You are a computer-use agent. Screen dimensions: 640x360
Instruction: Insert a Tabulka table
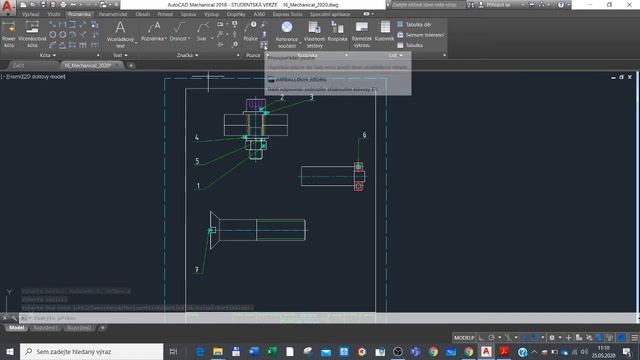pyautogui.click(x=411, y=45)
